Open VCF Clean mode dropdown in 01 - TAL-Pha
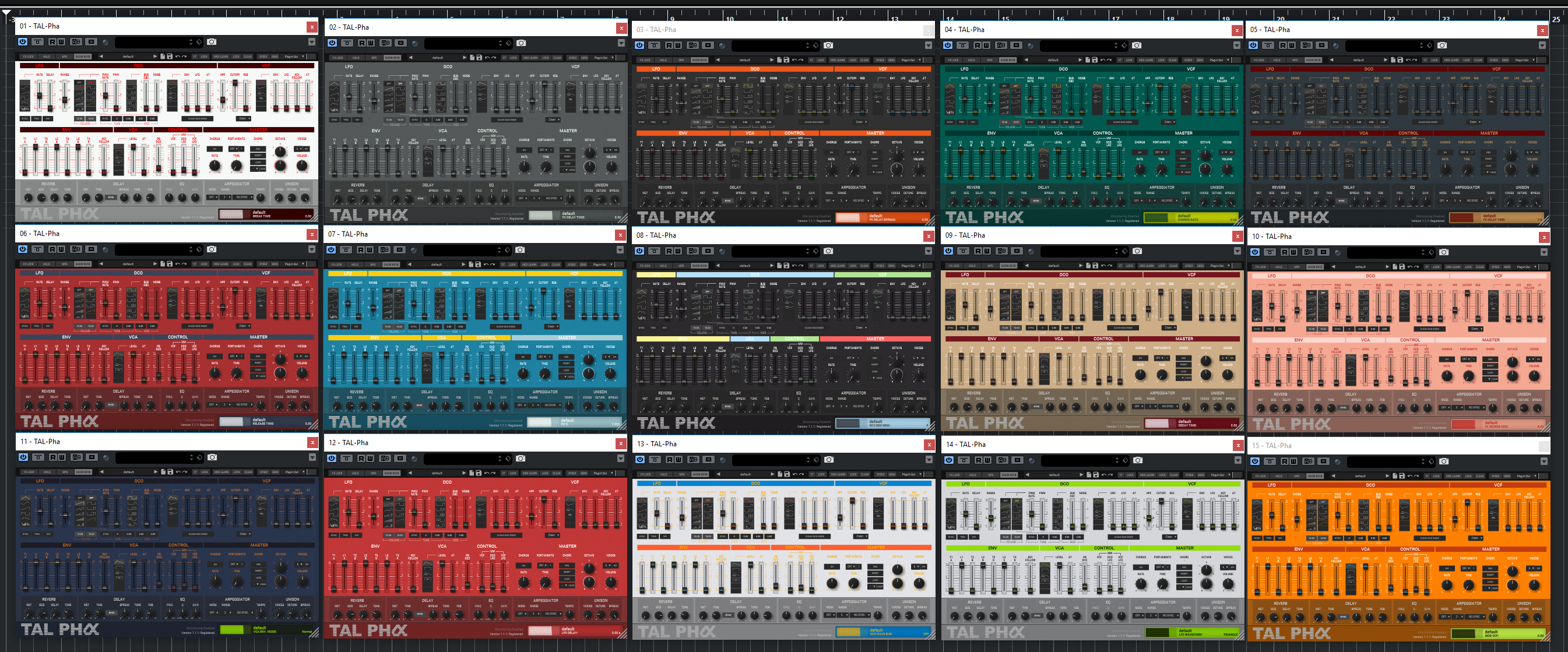The width and height of the screenshot is (1568, 652). pos(244,119)
